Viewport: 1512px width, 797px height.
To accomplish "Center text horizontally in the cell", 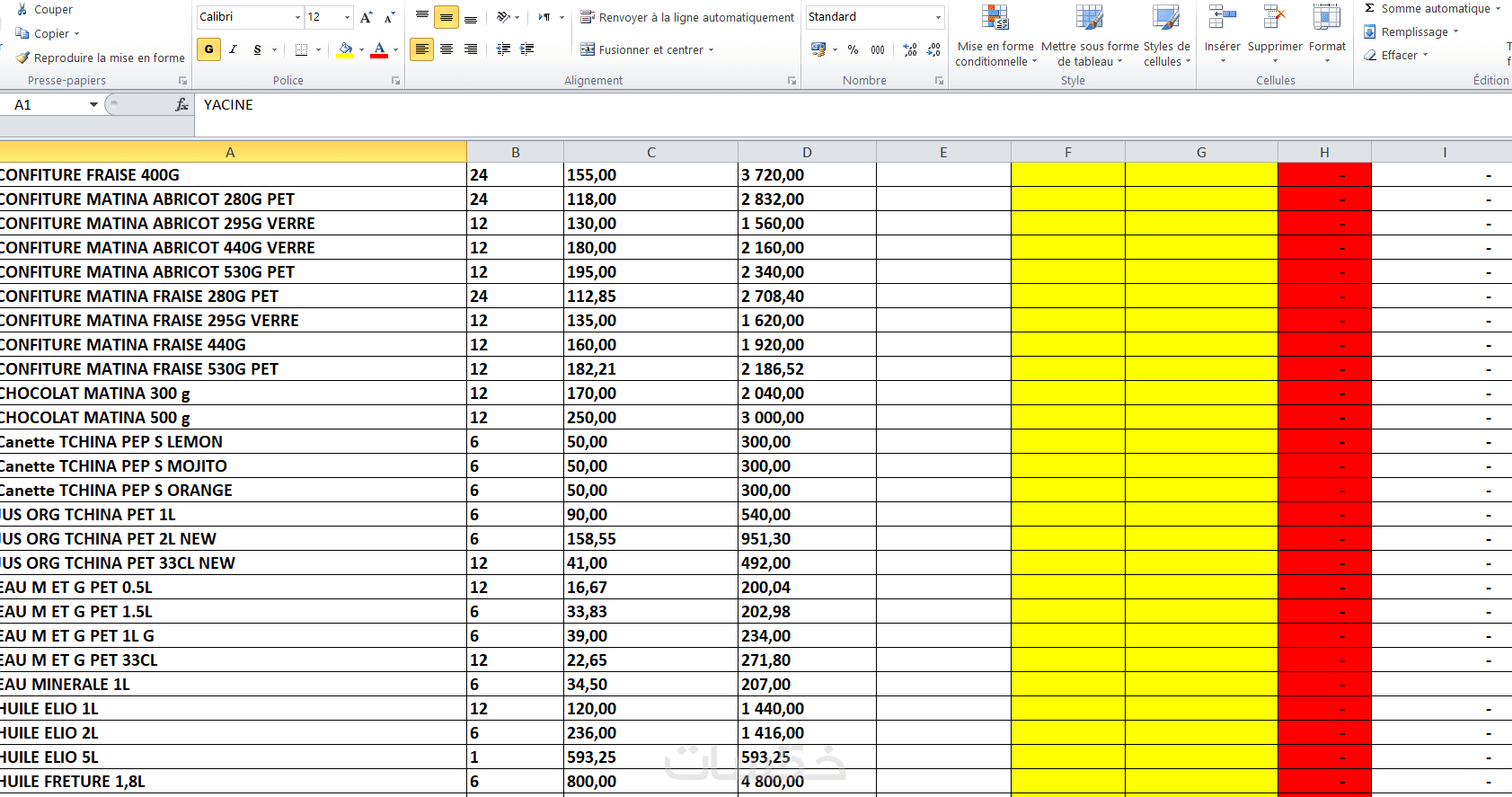I will [447, 49].
